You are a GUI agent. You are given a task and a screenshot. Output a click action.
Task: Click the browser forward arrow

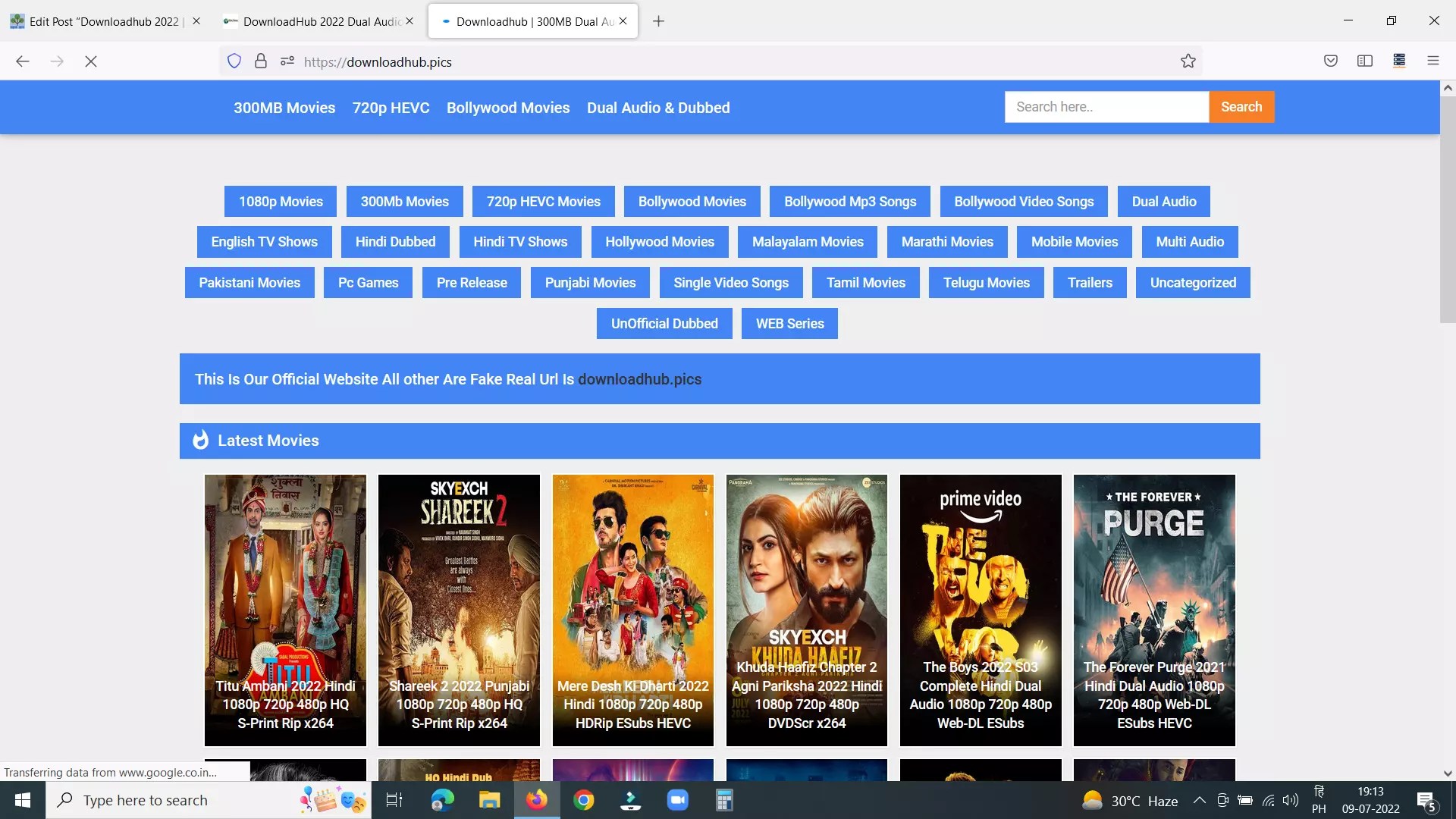[x=57, y=61]
